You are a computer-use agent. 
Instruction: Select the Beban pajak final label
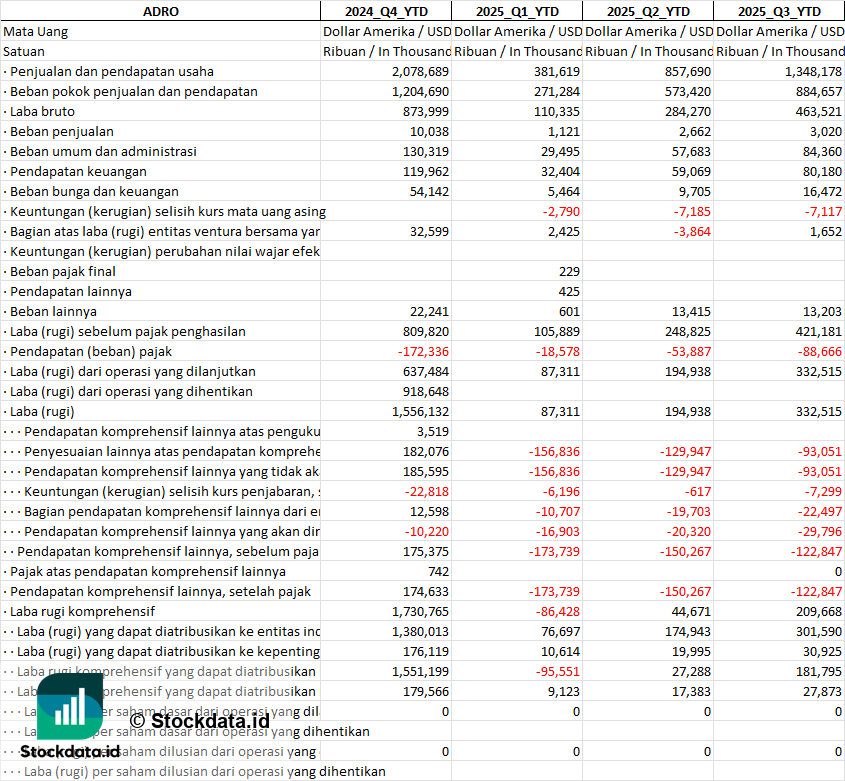point(63,271)
